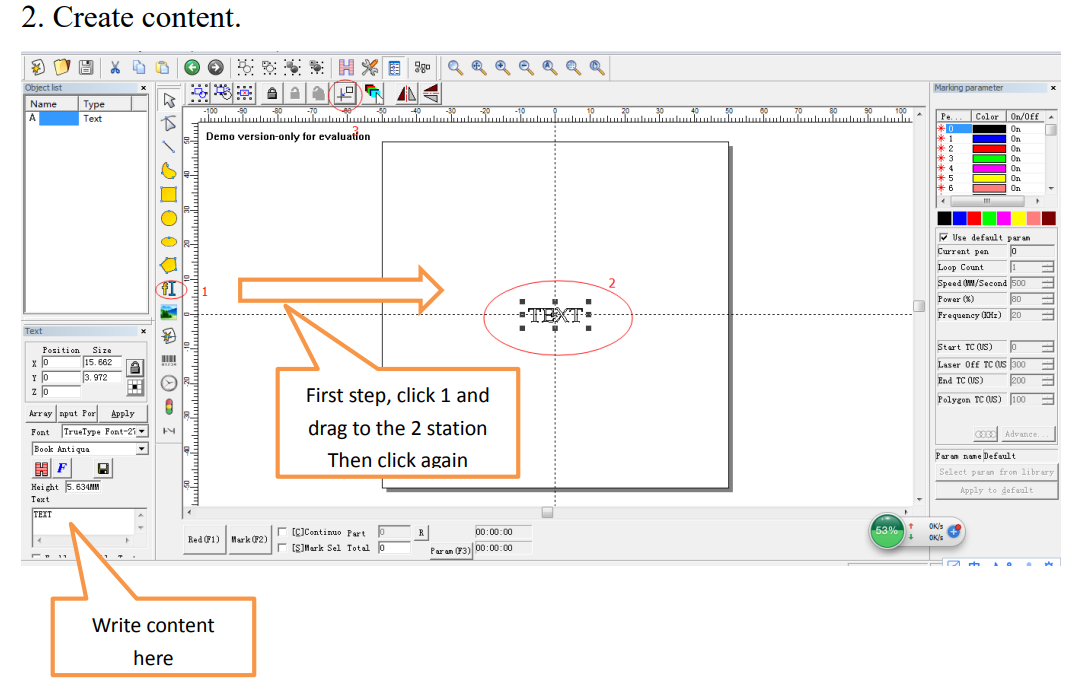The height and width of the screenshot is (687, 1072).
Task: Toggle the Mark Selected checkbox
Action: pyautogui.click(x=283, y=548)
